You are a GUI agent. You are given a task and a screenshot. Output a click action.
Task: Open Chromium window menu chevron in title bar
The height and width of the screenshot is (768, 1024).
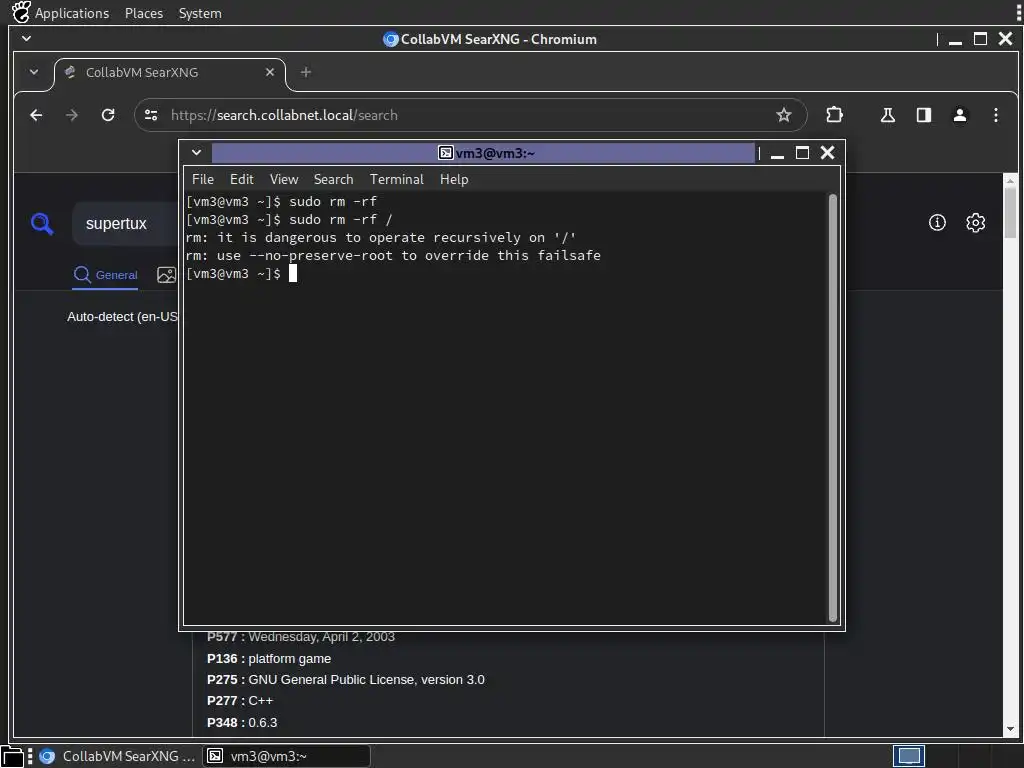coord(26,39)
